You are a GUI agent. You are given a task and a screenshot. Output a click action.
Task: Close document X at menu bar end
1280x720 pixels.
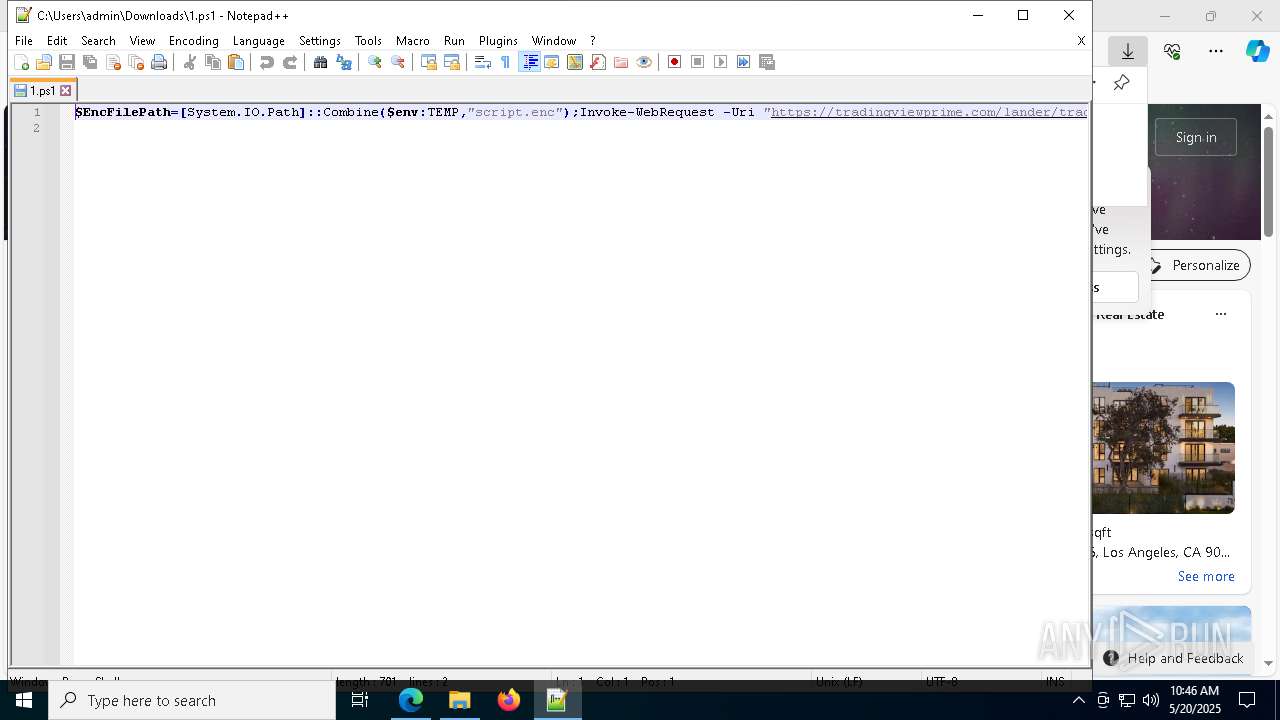tap(1081, 41)
